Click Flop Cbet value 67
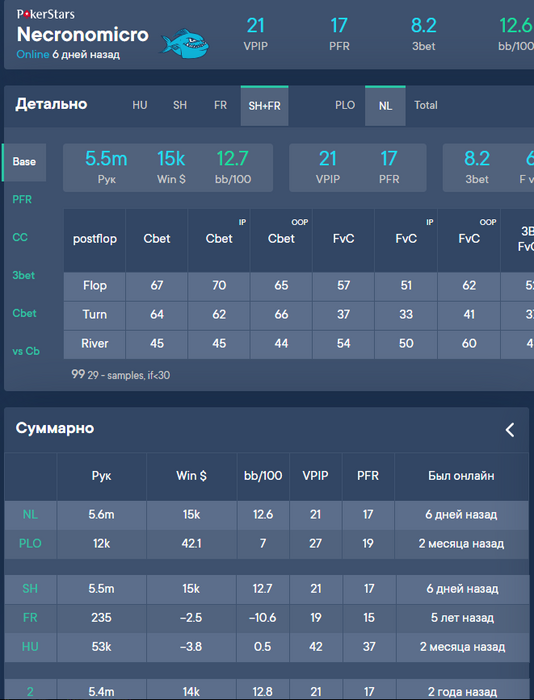 click(x=157, y=286)
